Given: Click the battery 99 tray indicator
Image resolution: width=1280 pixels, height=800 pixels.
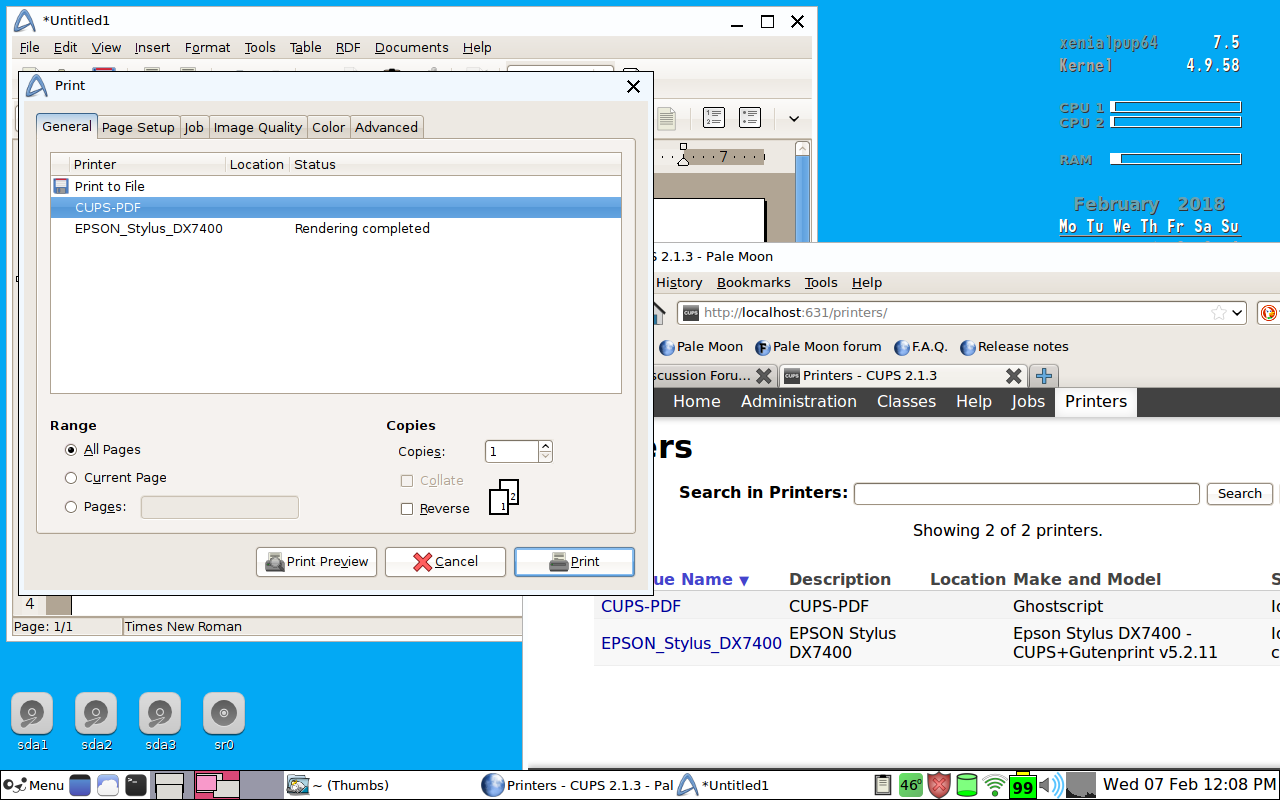Looking at the screenshot, I should (1022, 786).
